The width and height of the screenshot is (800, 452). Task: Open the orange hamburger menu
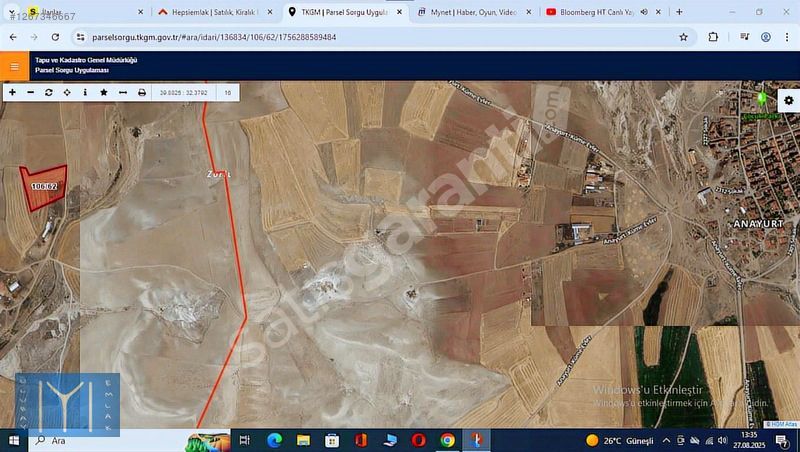14,67
